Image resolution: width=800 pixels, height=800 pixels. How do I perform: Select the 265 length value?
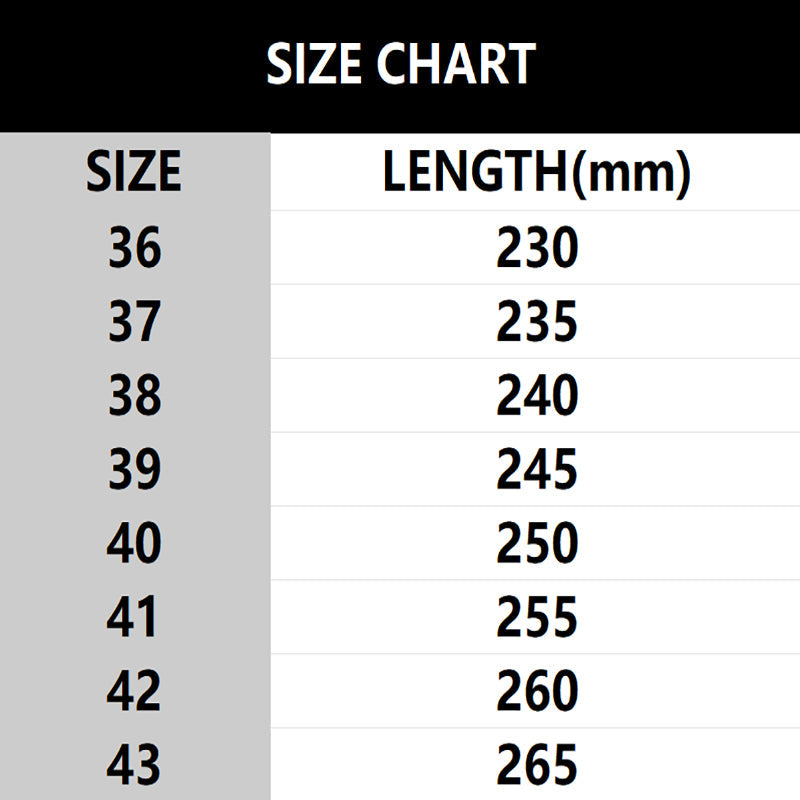(x=537, y=764)
